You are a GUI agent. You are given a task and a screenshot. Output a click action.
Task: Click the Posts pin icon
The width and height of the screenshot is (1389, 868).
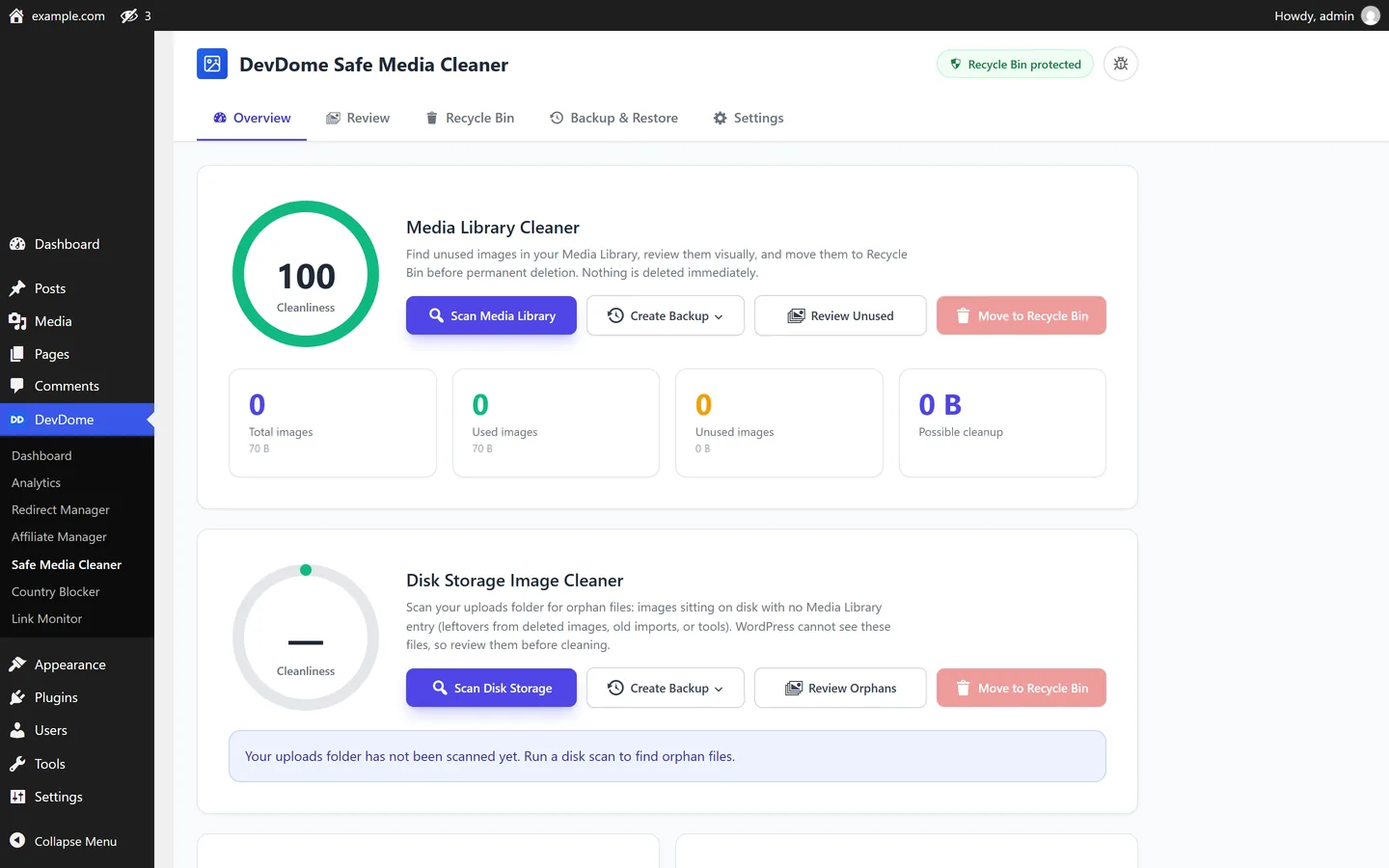click(17, 288)
